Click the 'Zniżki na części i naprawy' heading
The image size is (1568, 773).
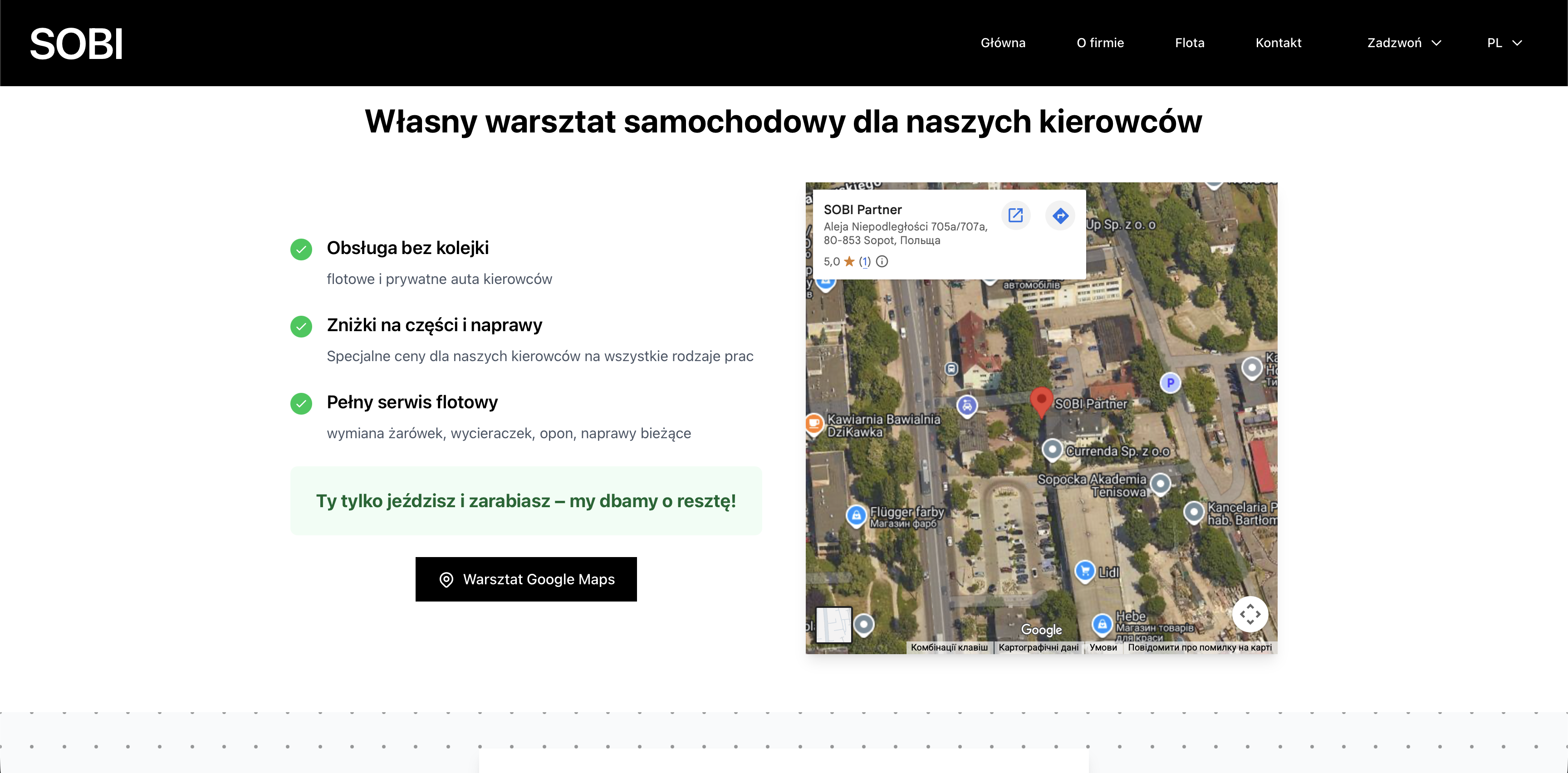click(x=434, y=325)
